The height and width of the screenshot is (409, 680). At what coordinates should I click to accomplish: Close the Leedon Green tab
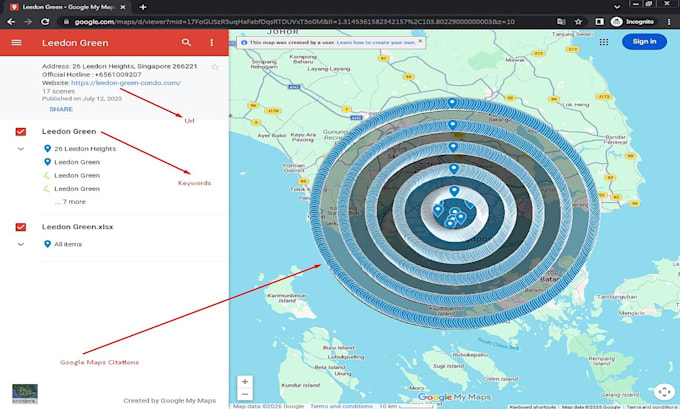[123, 7]
